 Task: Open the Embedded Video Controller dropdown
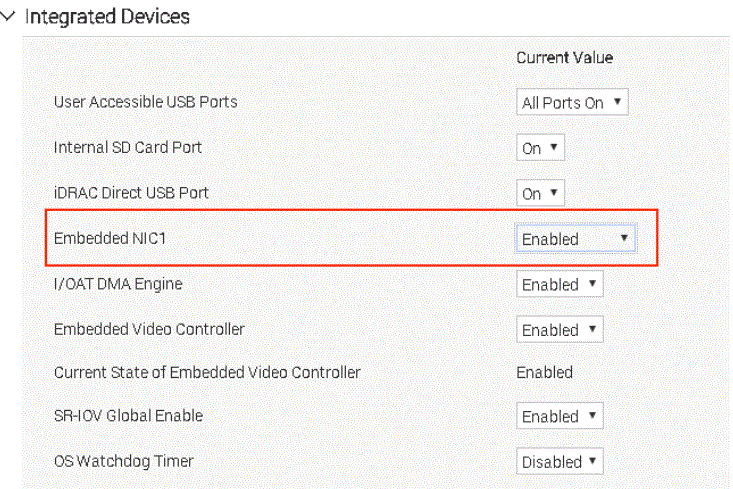[560, 330]
